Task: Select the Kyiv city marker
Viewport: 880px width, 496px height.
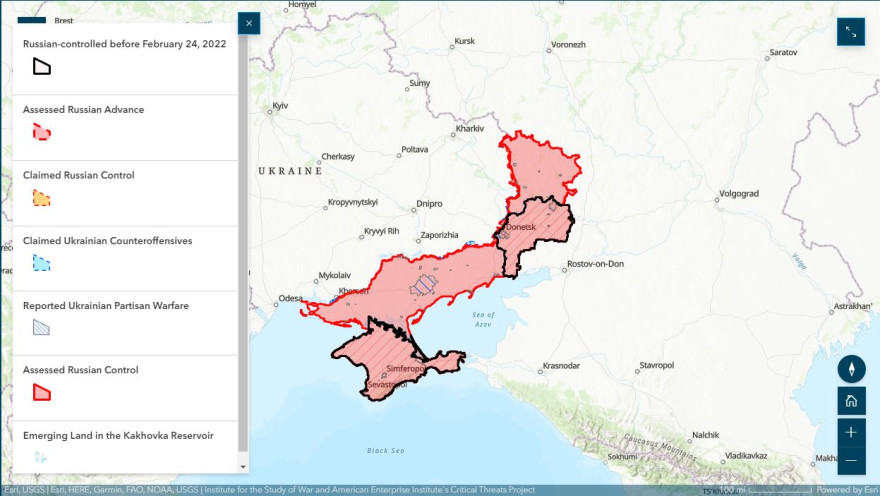Action: pyautogui.click(x=270, y=112)
